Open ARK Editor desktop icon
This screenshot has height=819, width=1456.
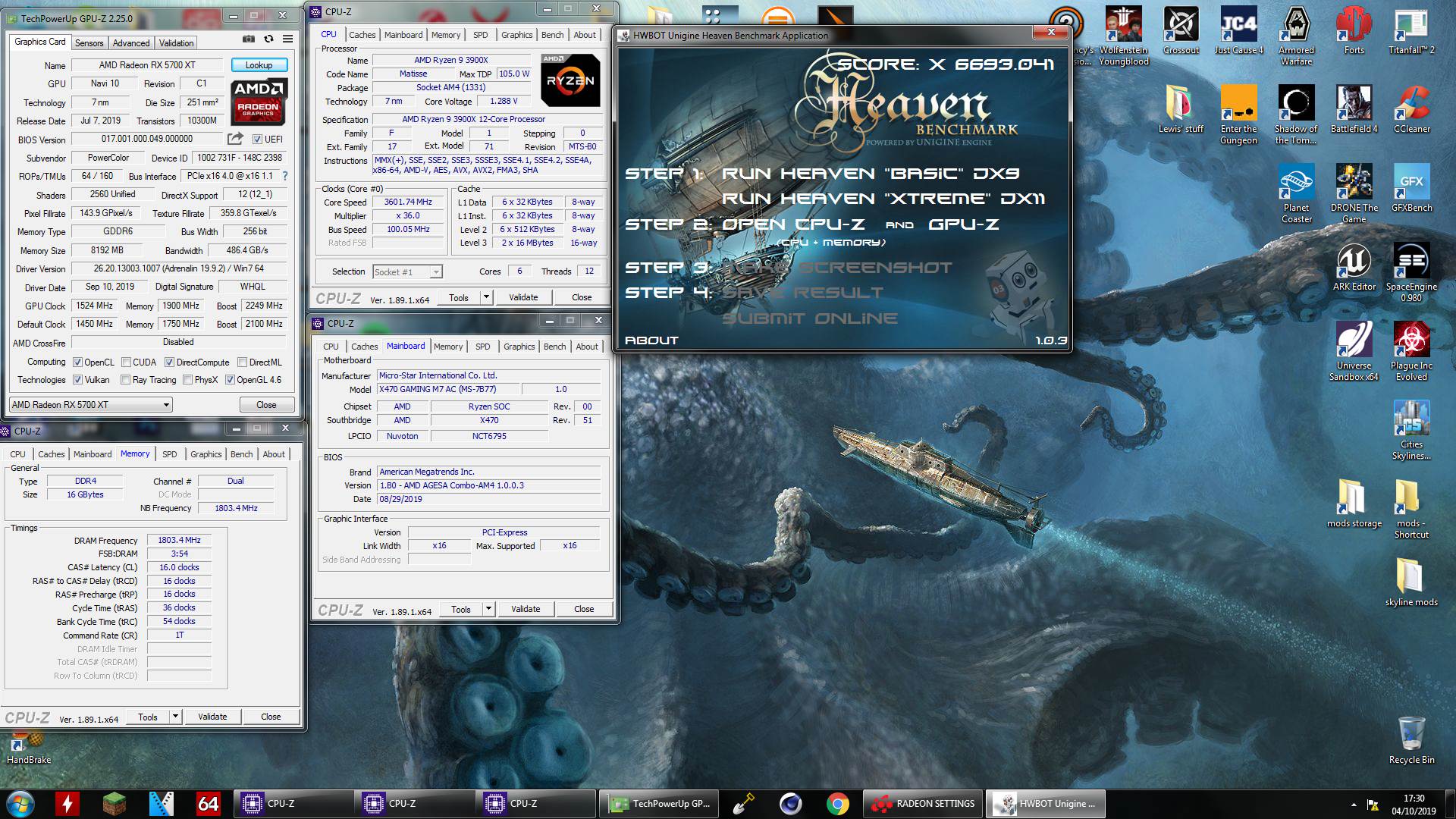[x=1354, y=267]
